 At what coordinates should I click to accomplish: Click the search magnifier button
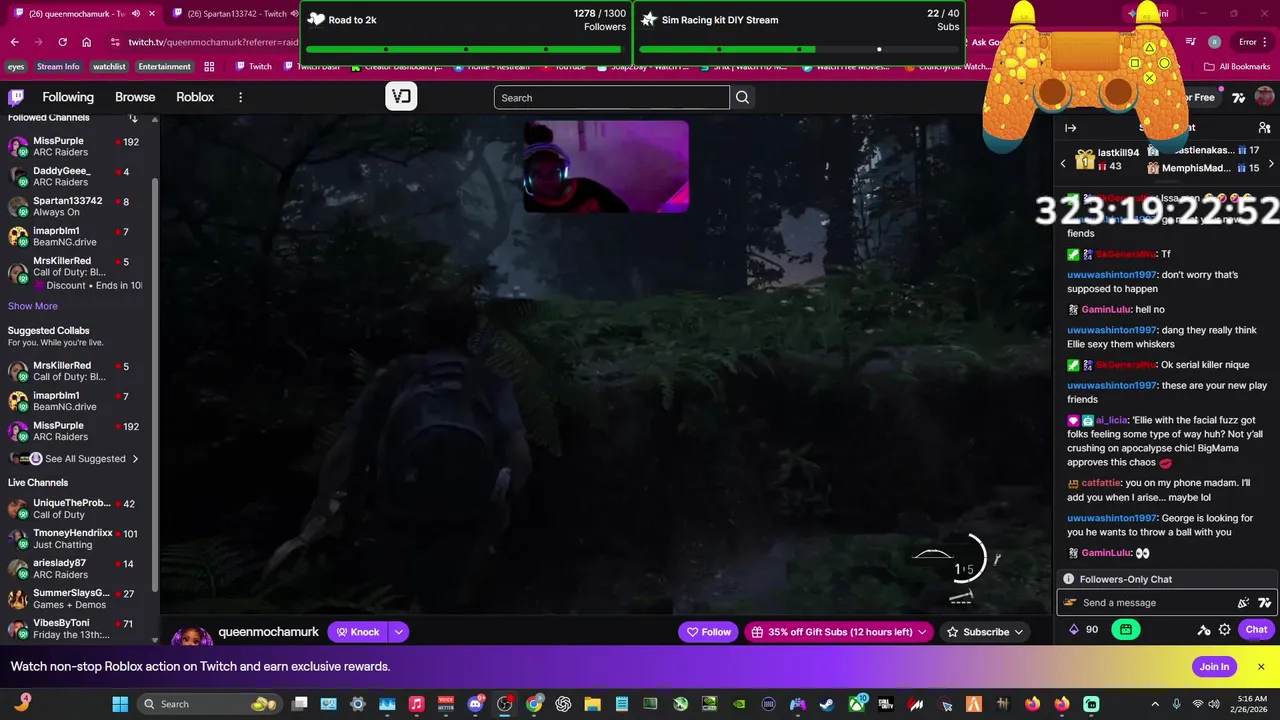click(x=742, y=97)
